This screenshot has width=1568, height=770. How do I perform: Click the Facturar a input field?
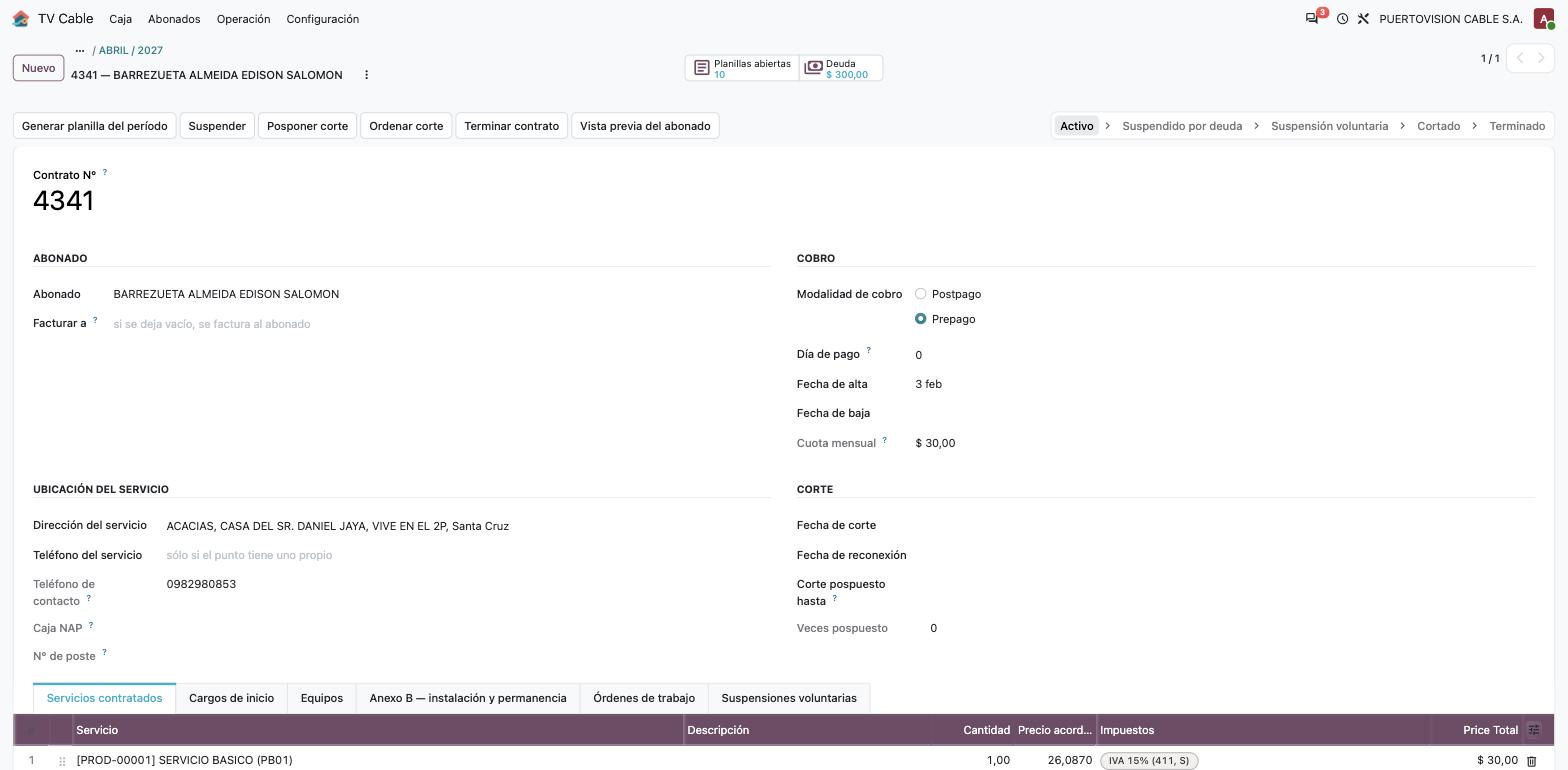pos(440,324)
